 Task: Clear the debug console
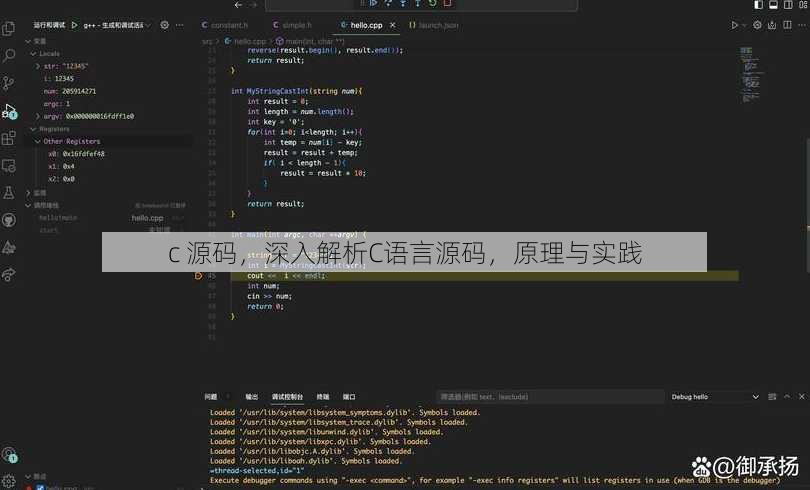[772, 397]
